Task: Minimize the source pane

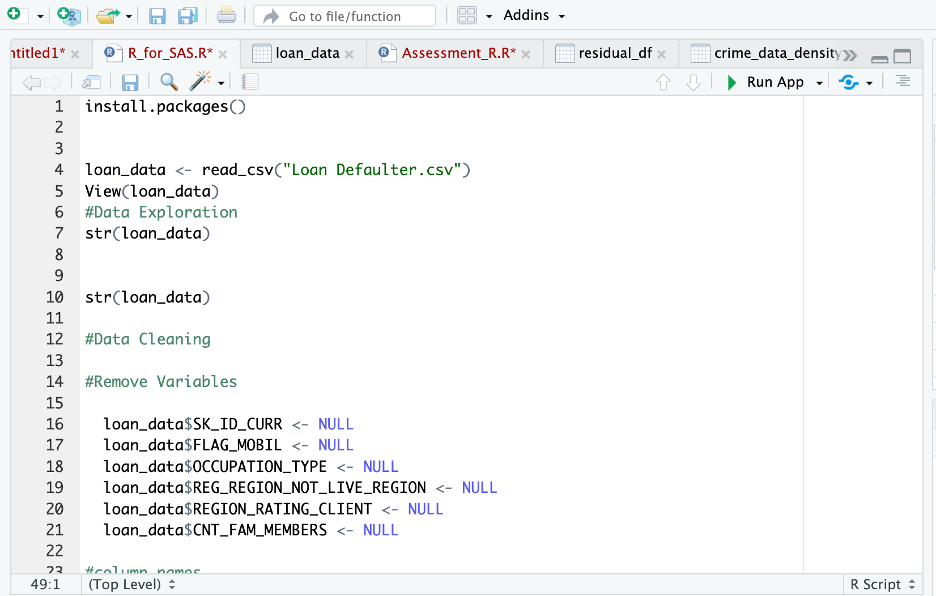Action: click(x=879, y=58)
